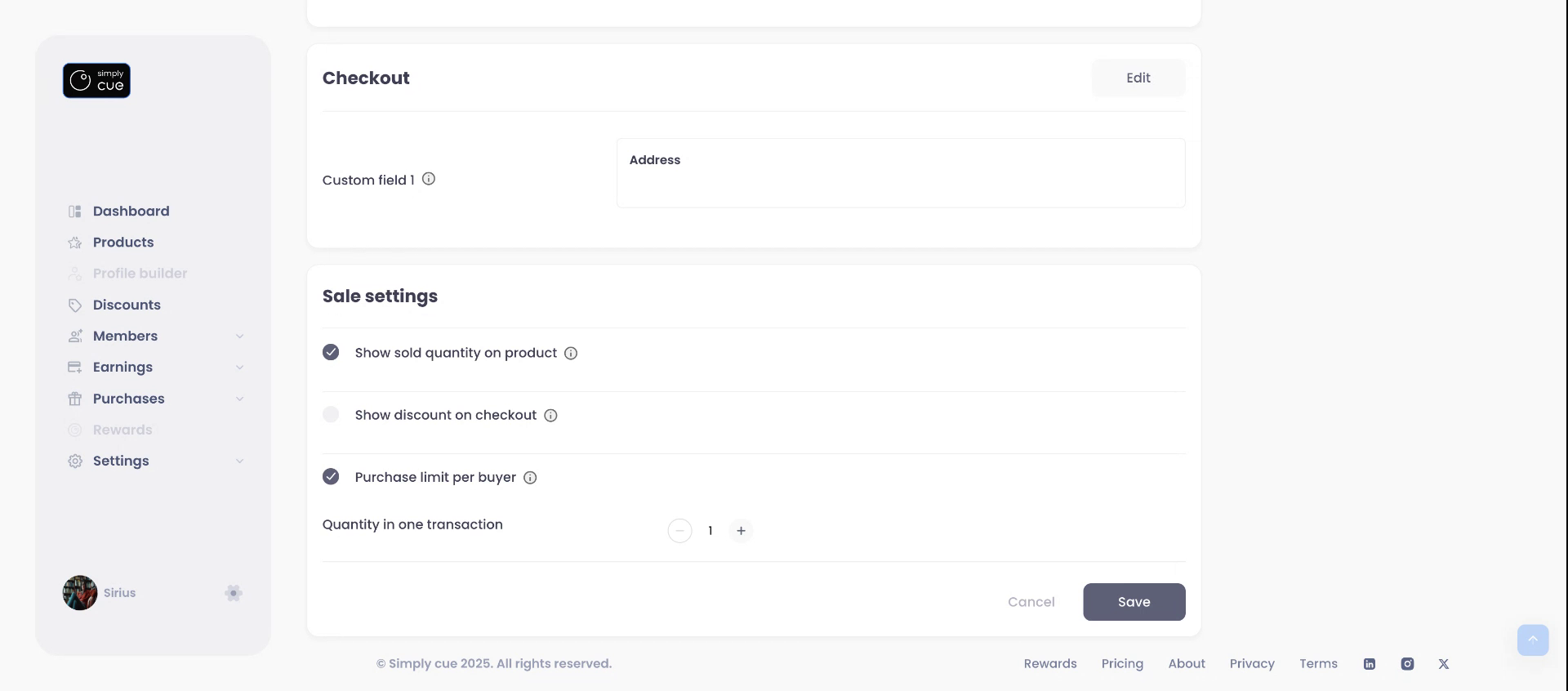The width and height of the screenshot is (1568, 691).
Task: Click info icon next to Purchase limit per buyer
Action: point(530,478)
